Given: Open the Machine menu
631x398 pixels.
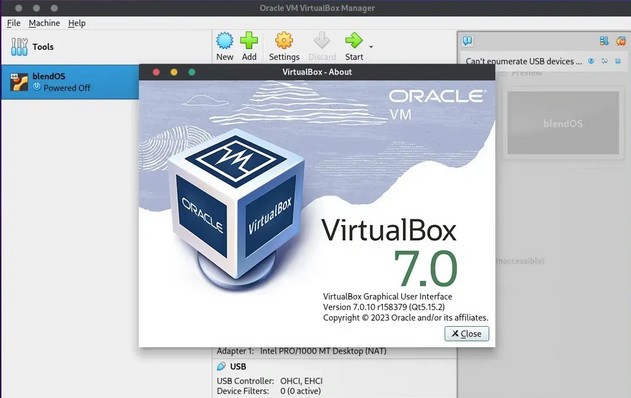Looking at the screenshot, I should (x=44, y=23).
